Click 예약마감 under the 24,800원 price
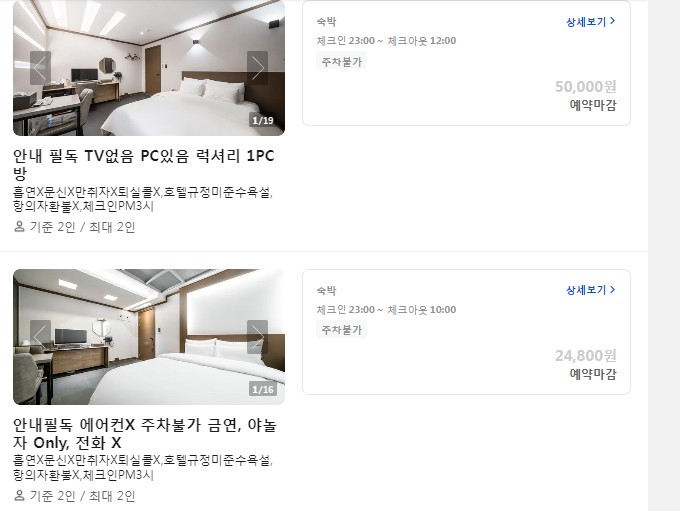Image resolution: width=680 pixels, height=511 pixels. 593,374
